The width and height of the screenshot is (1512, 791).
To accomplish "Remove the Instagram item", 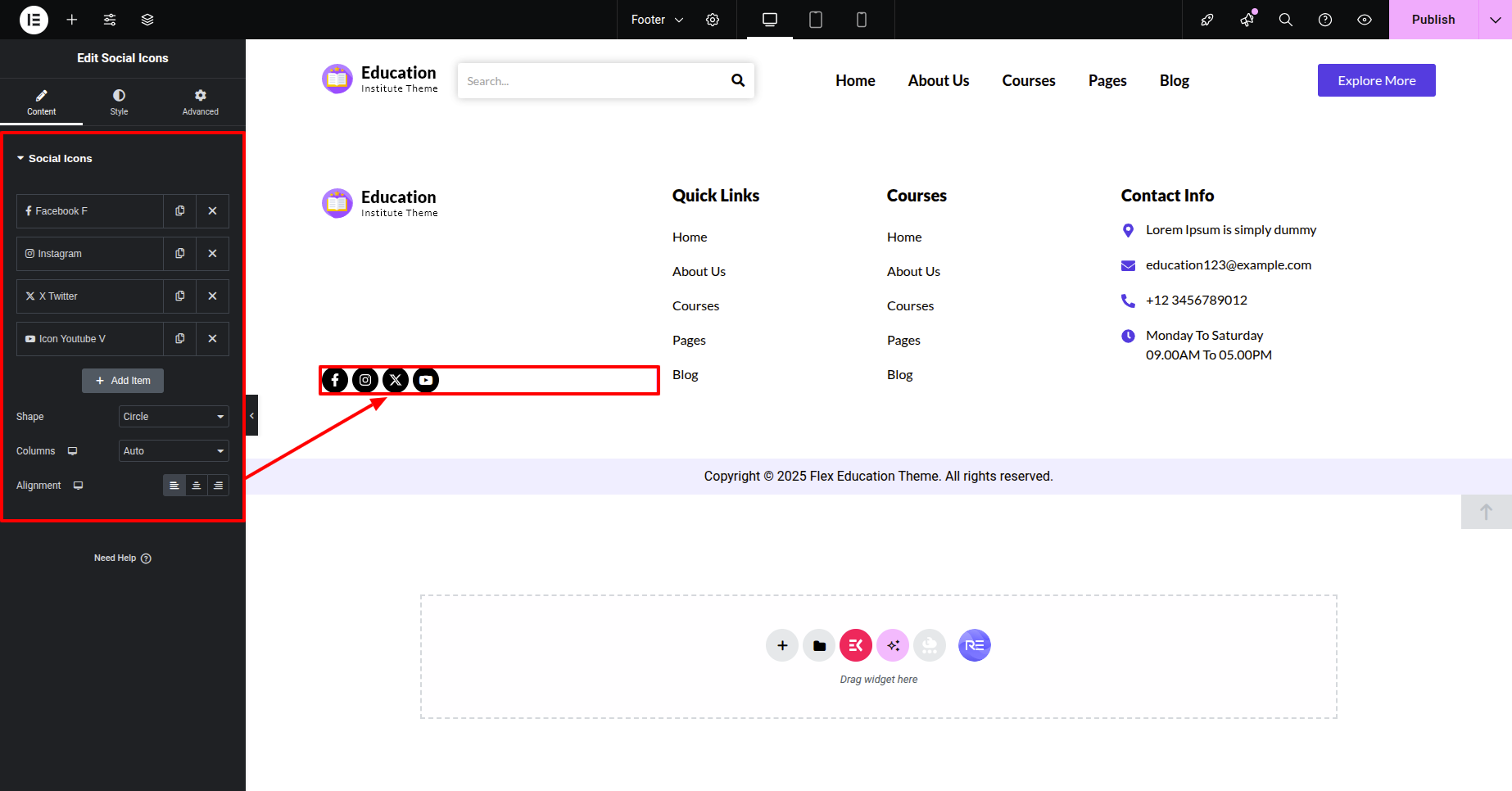I will (x=212, y=254).
